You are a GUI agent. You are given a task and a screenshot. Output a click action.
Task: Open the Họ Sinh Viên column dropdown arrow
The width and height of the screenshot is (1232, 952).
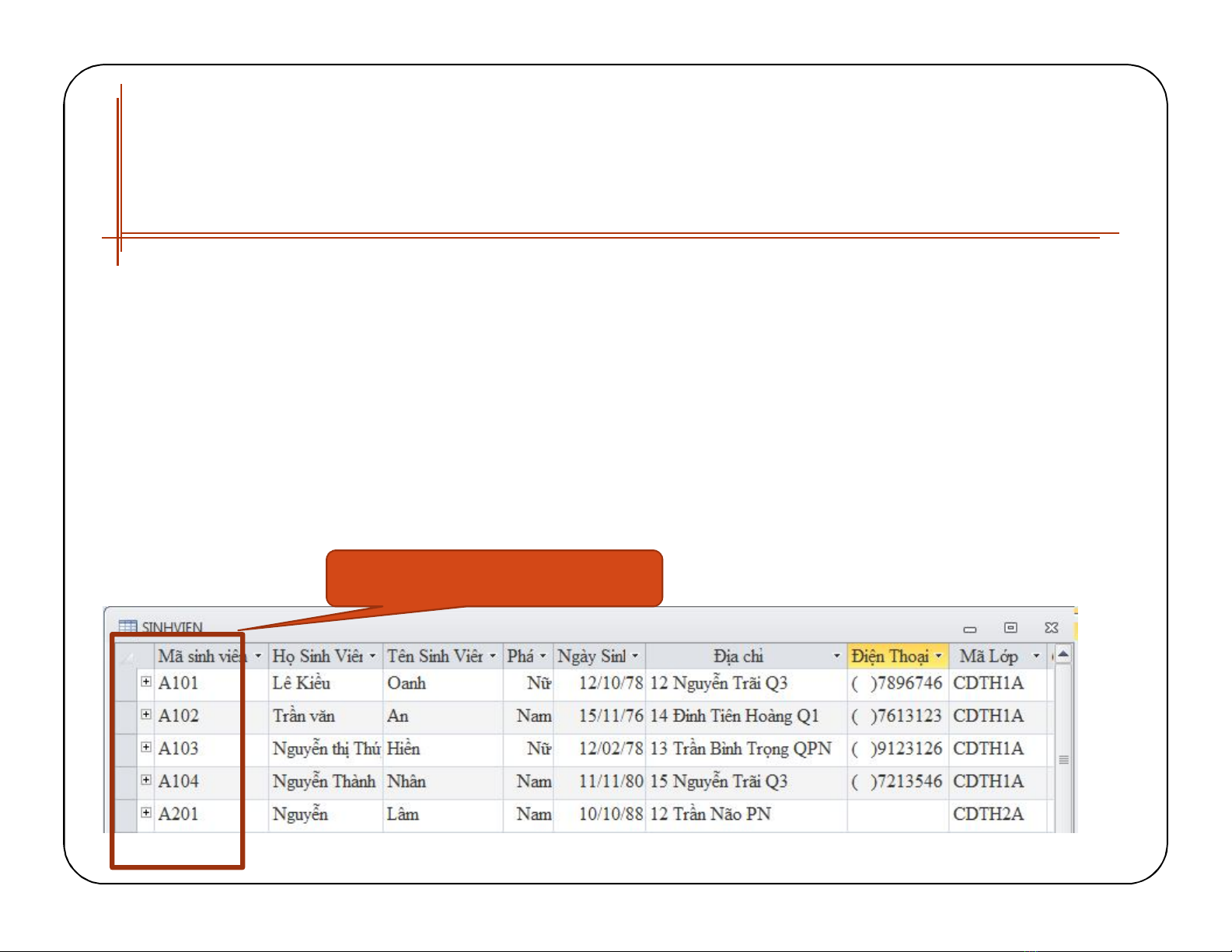pyautogui.click(x=372, y=657)
